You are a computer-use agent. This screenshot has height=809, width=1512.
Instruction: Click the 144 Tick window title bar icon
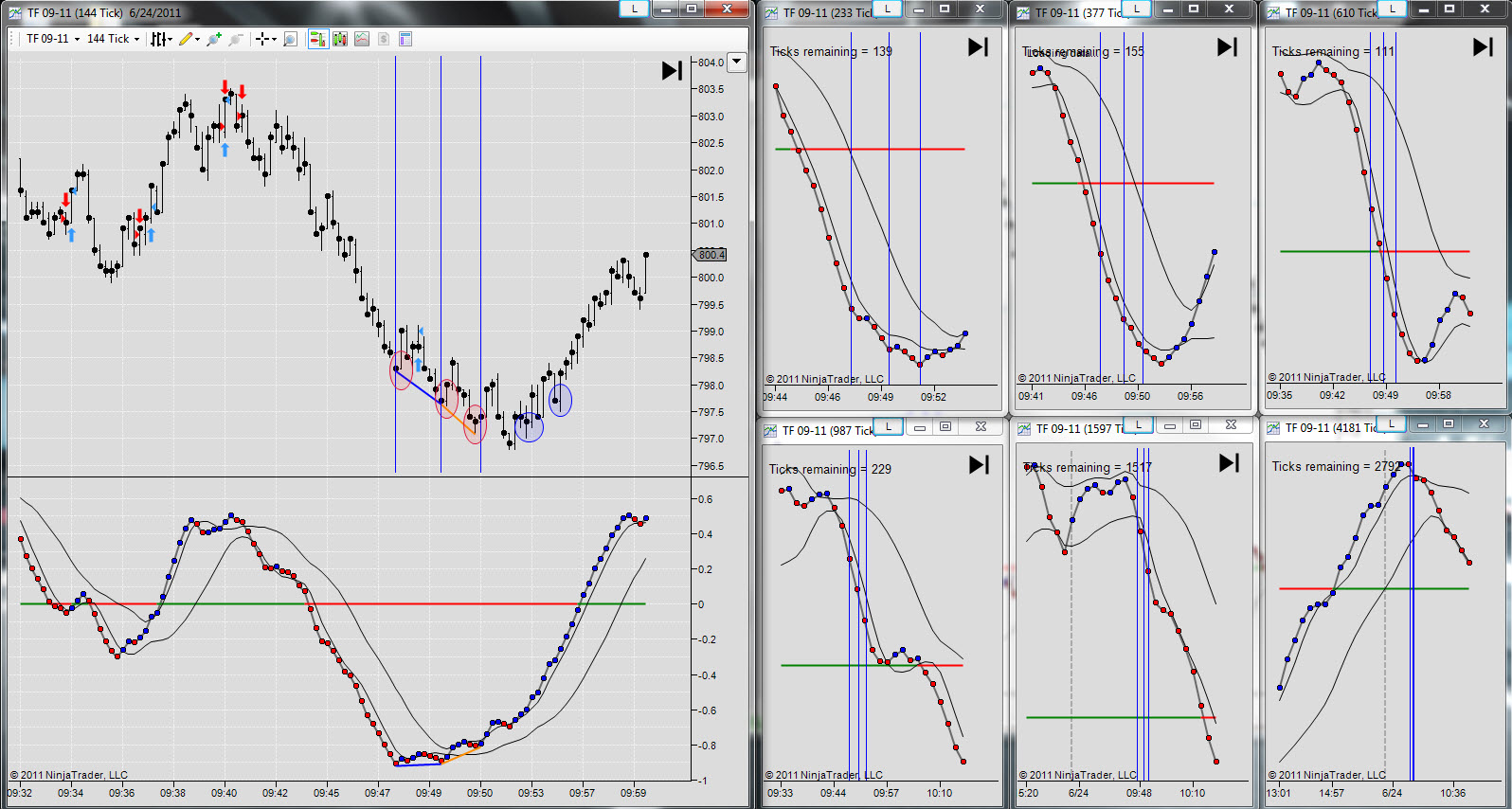(14, 13)
